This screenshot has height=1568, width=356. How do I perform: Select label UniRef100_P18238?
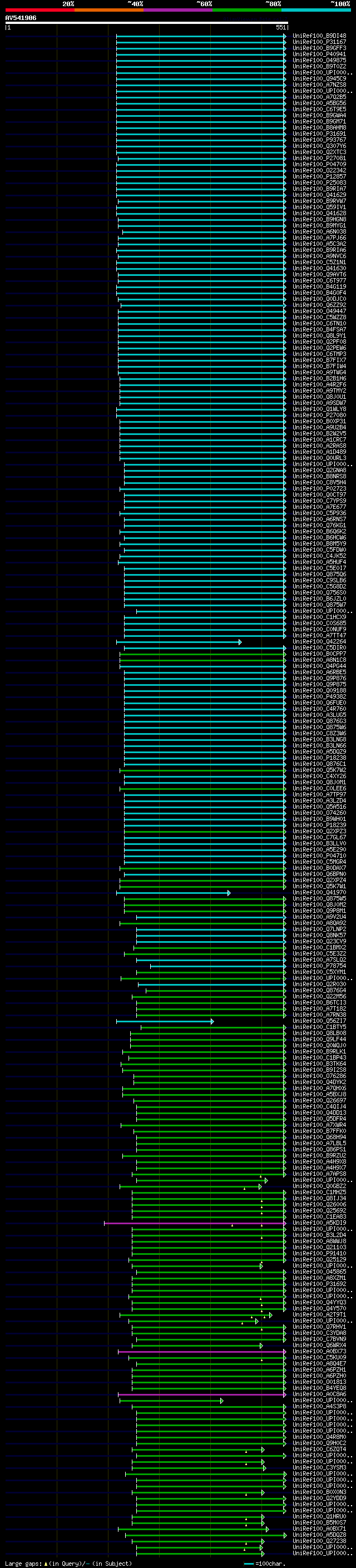click(x=319, y=758)
